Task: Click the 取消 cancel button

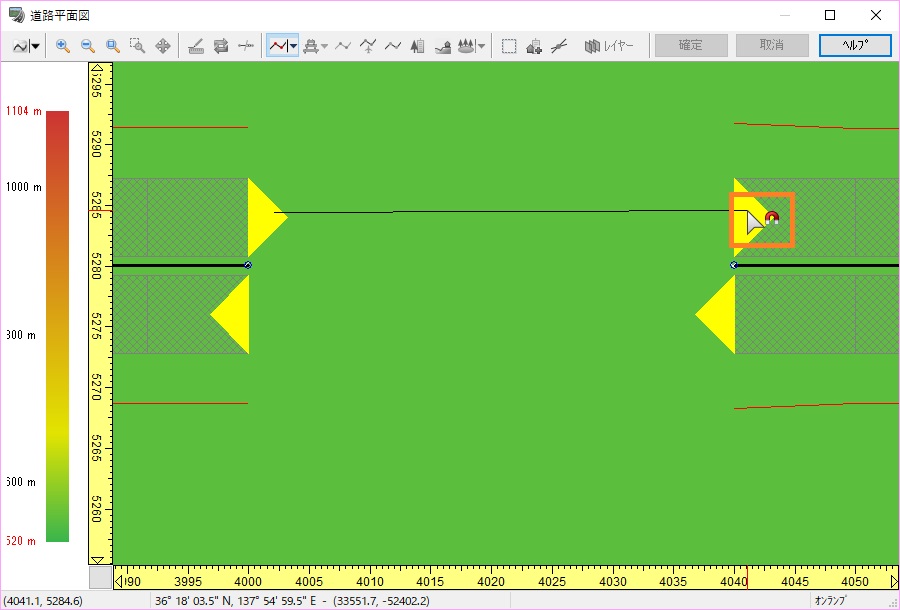Action: (772, 45)
